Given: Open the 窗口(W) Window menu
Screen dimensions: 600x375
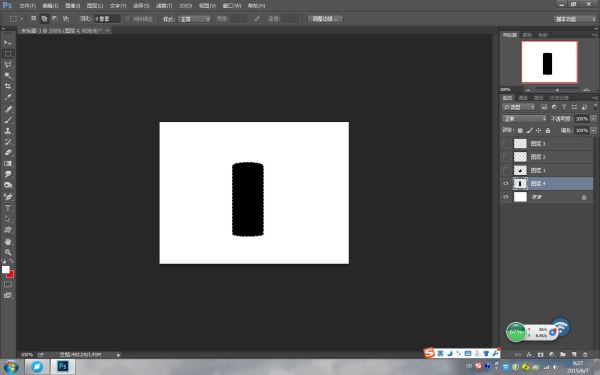Looking at the screenshot, I should pos(232,5).
